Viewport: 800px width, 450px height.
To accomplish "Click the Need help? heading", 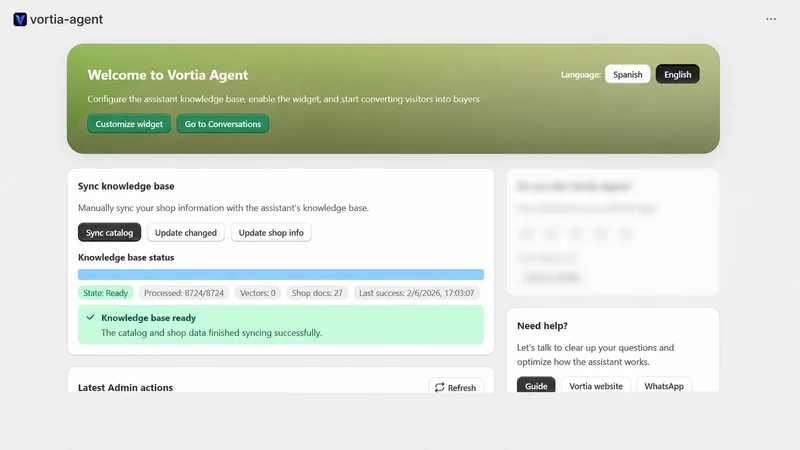I will click(x=542, y=326).
